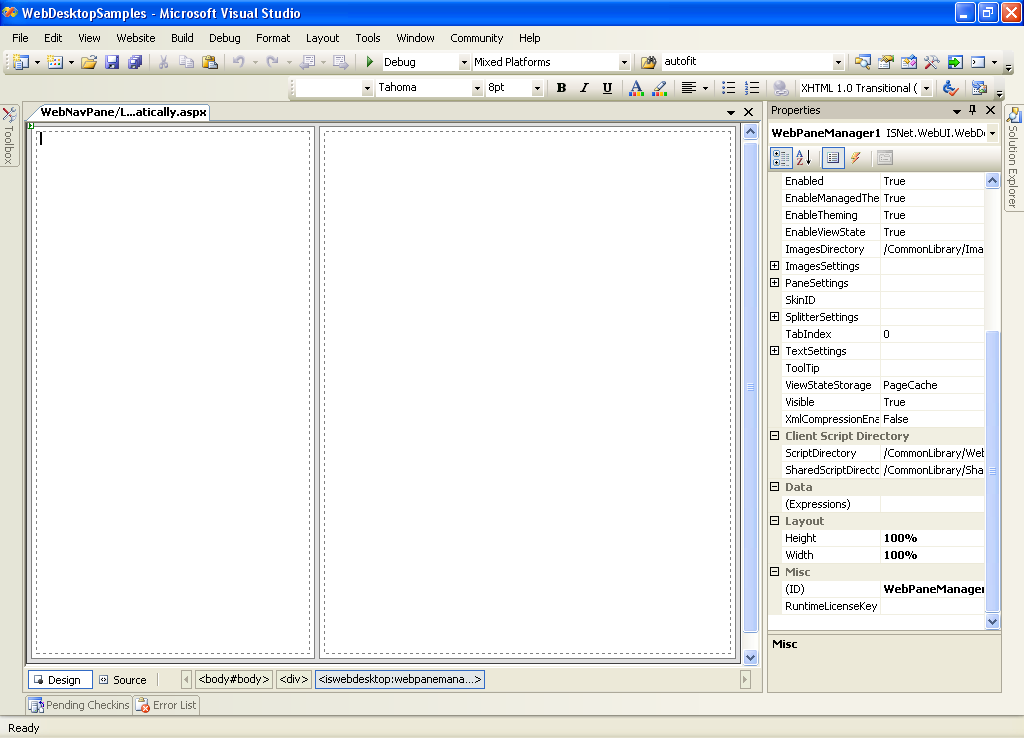Click the Events lightning bolt icon
Viewport: 1024px width, 738px height.
(856, 158)
